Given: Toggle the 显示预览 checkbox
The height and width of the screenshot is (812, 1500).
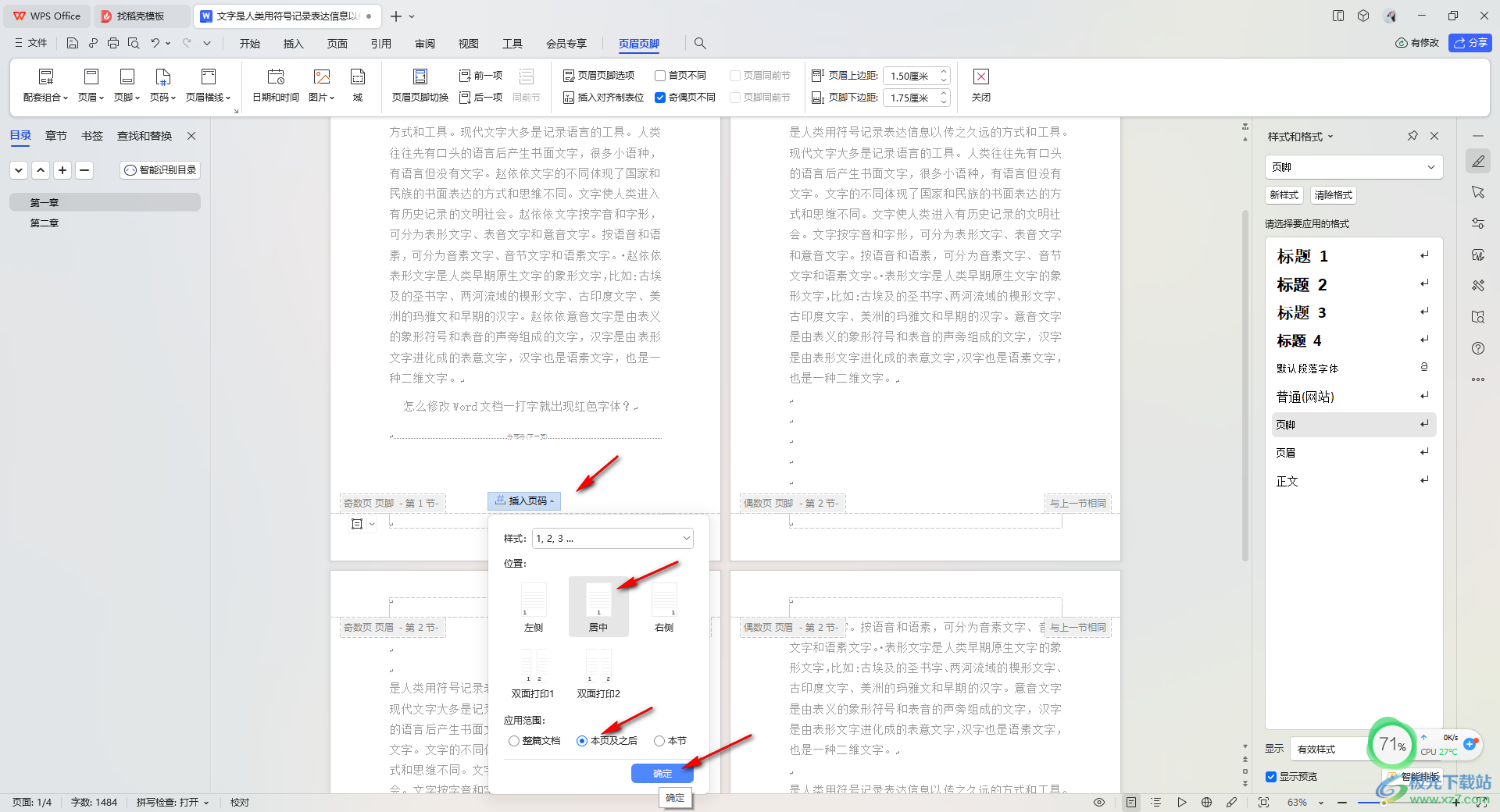Looking at the screenshot, I should pos(1271,777).
